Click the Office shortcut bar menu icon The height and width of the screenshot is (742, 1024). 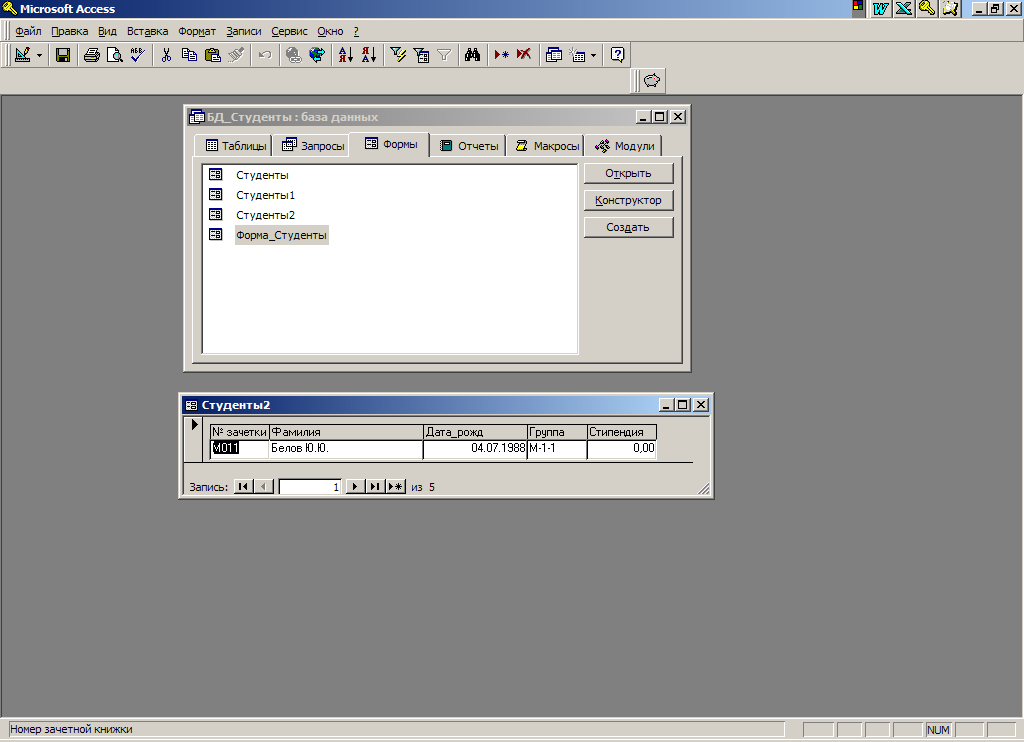pos(858,7)
